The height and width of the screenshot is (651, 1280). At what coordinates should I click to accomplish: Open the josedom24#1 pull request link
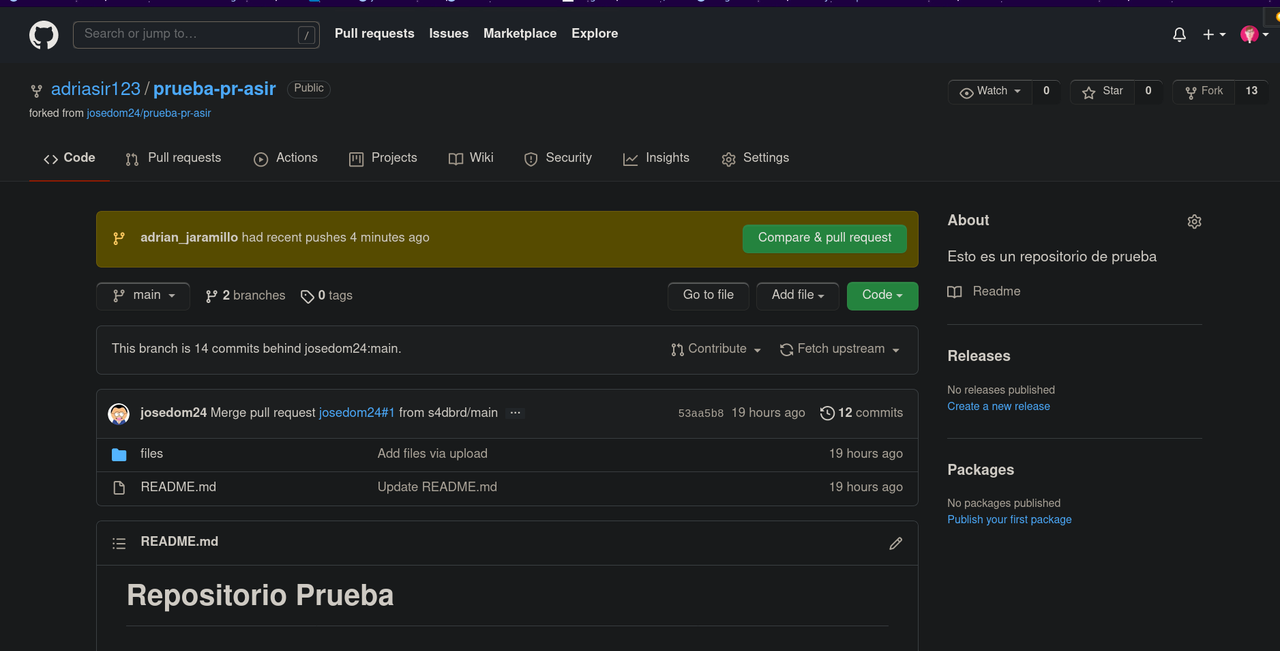[357, 413]
